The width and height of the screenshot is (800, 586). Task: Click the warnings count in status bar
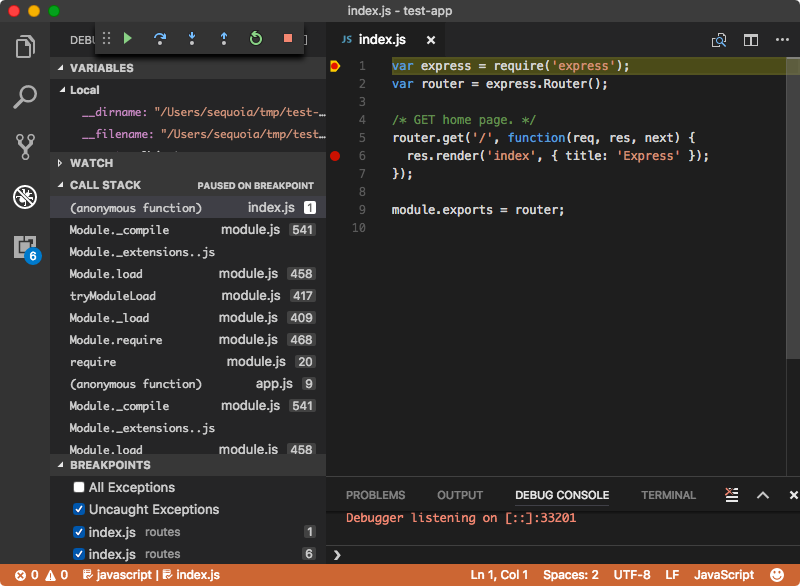(x=57, y=575)
